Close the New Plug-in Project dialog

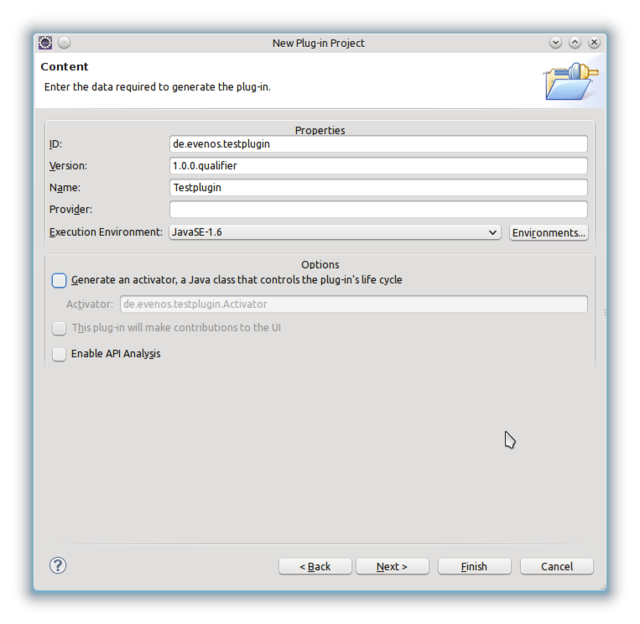click(594, 43)
